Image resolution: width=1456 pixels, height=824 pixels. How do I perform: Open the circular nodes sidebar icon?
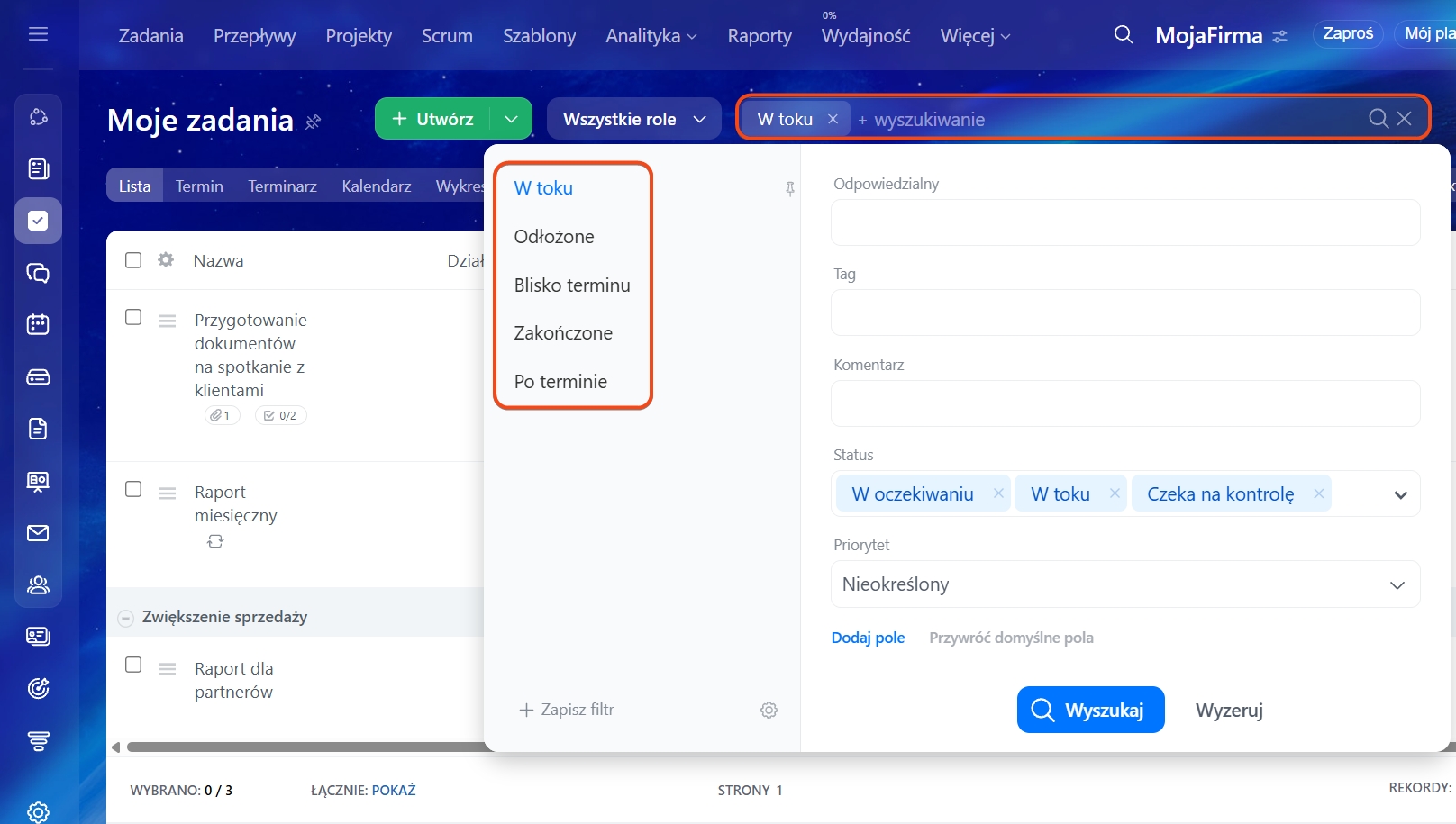click(38, 117)
